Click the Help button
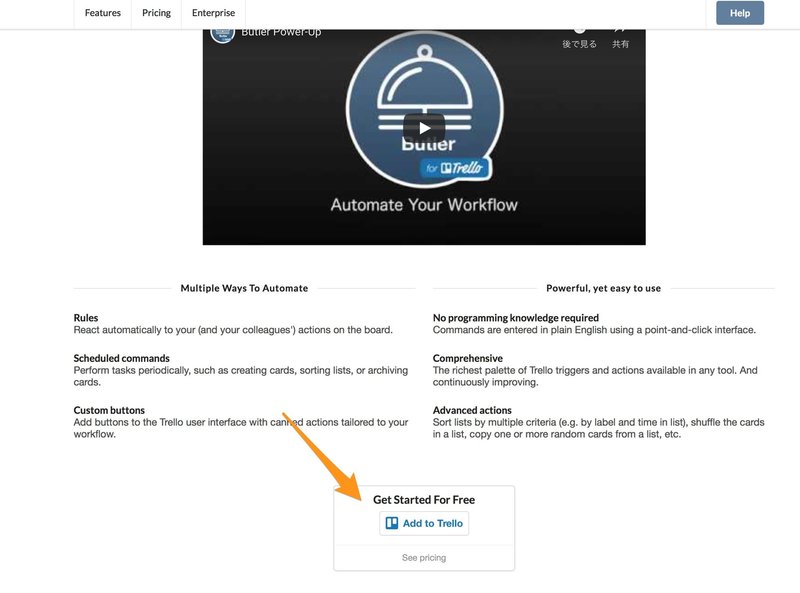Screen dimensions: 800x593 pos(740,13)
